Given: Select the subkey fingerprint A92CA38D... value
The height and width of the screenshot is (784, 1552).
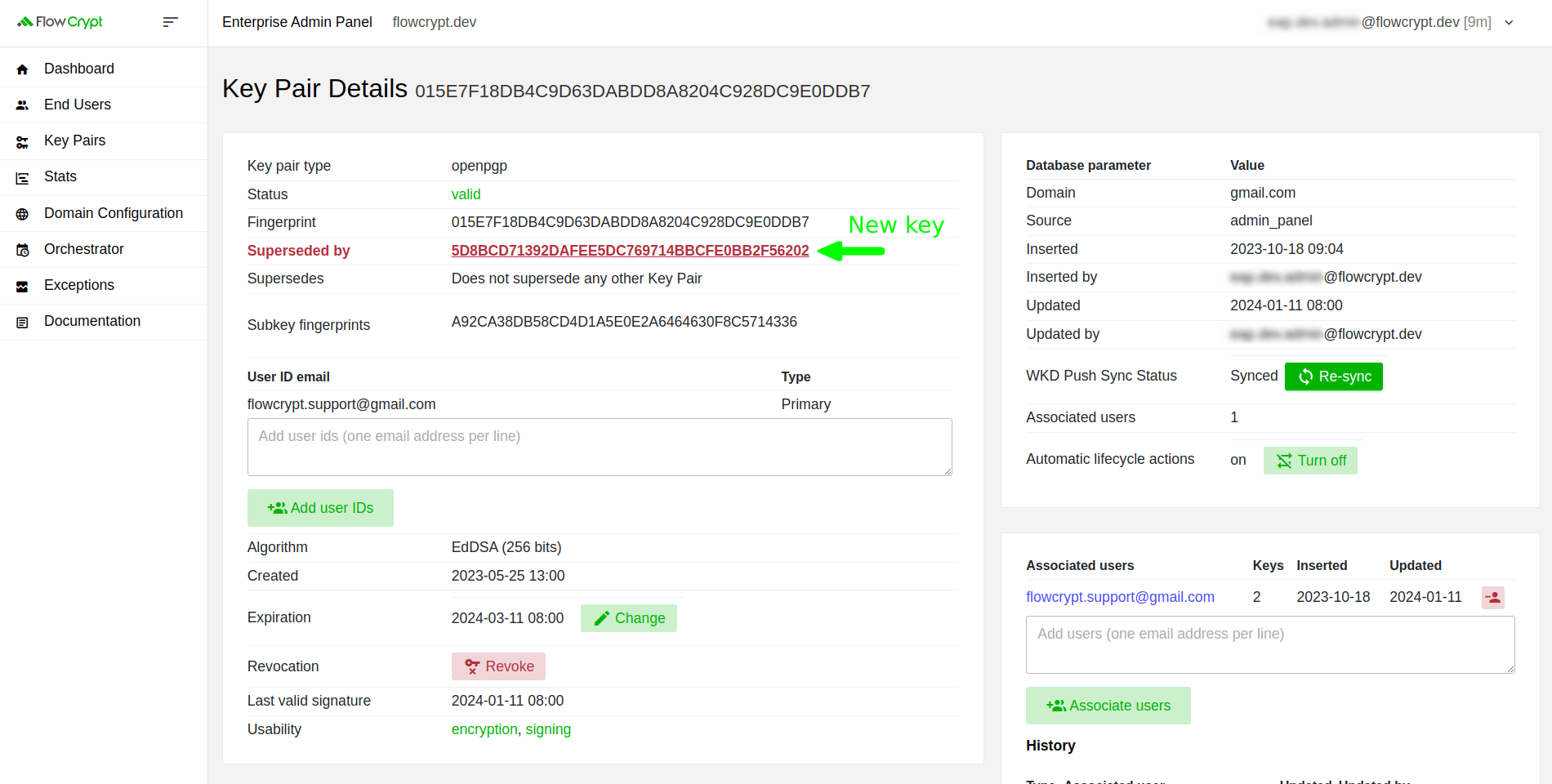Looking at the screenshot, I should (624, 322).
